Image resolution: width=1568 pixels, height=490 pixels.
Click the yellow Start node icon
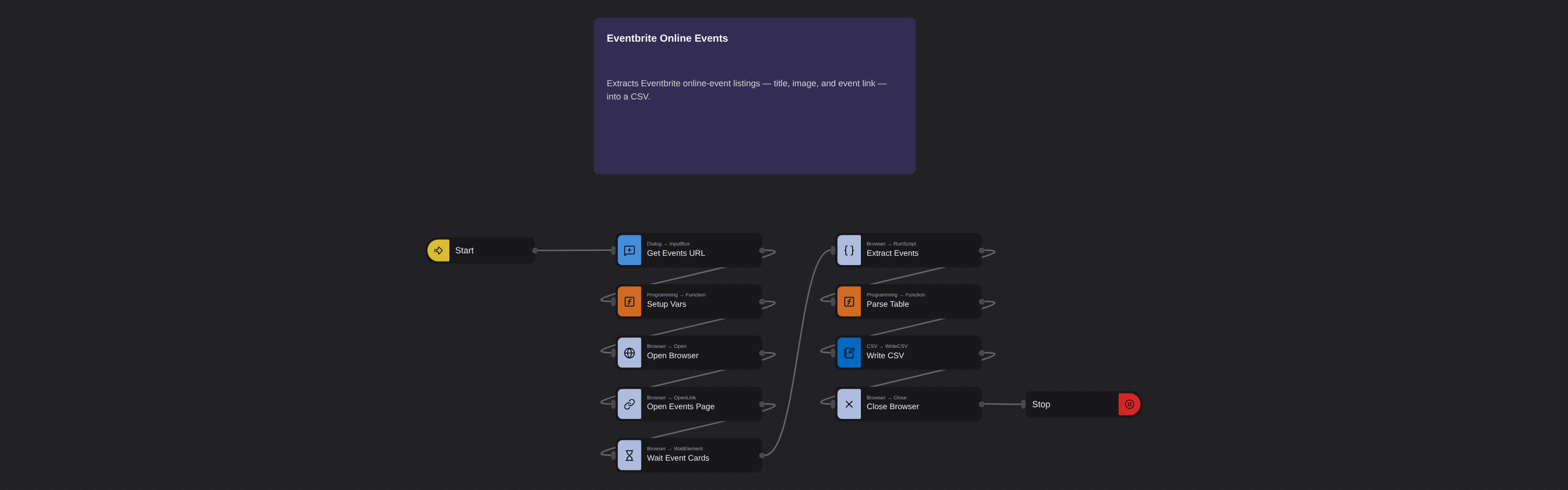438,250
